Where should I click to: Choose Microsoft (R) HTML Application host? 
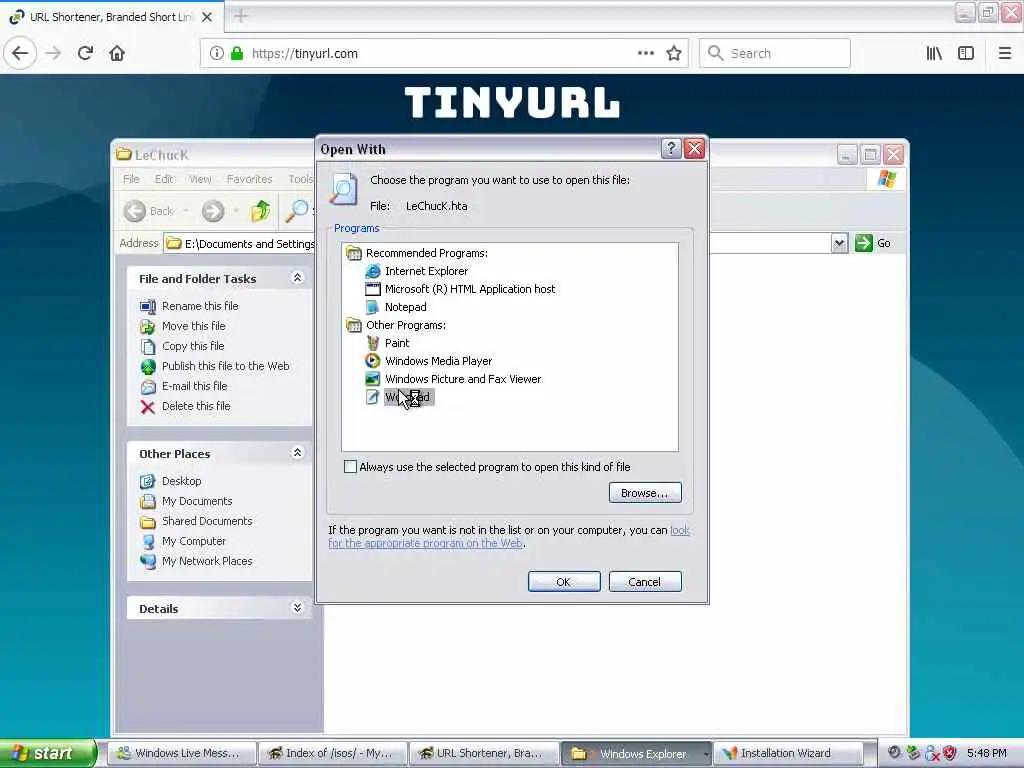(x=470, y=289)
